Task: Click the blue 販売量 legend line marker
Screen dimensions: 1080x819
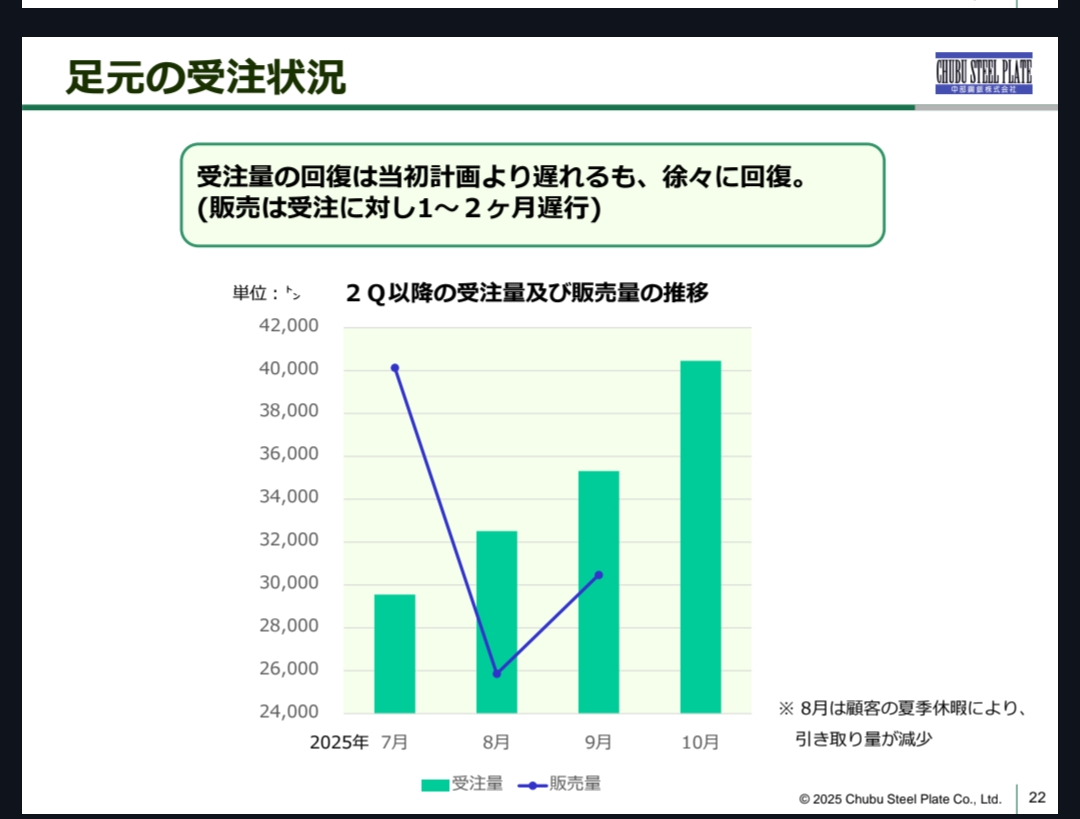Action: (x=532, y=785)
